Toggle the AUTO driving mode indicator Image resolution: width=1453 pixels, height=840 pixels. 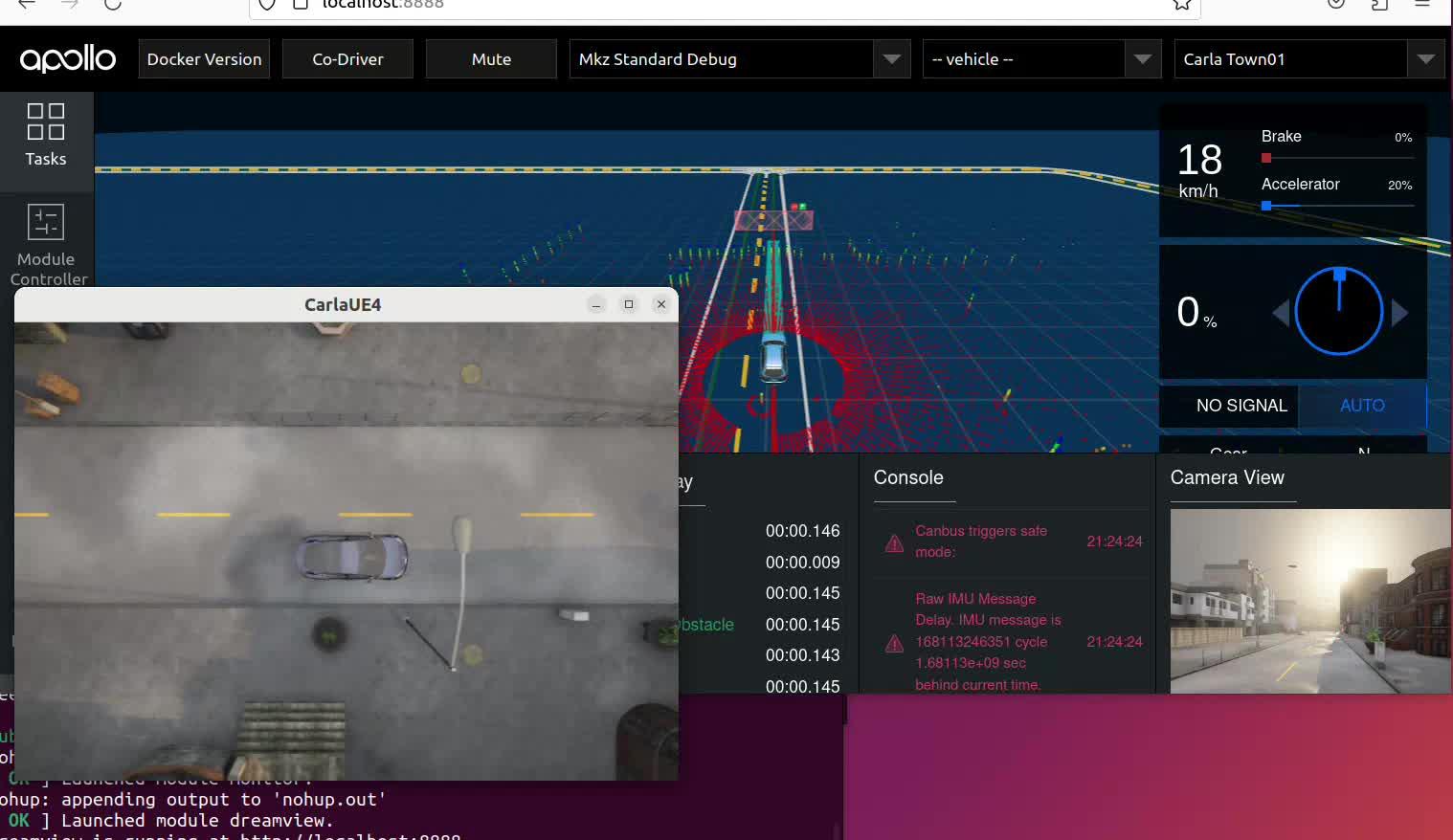[1361, 406]
